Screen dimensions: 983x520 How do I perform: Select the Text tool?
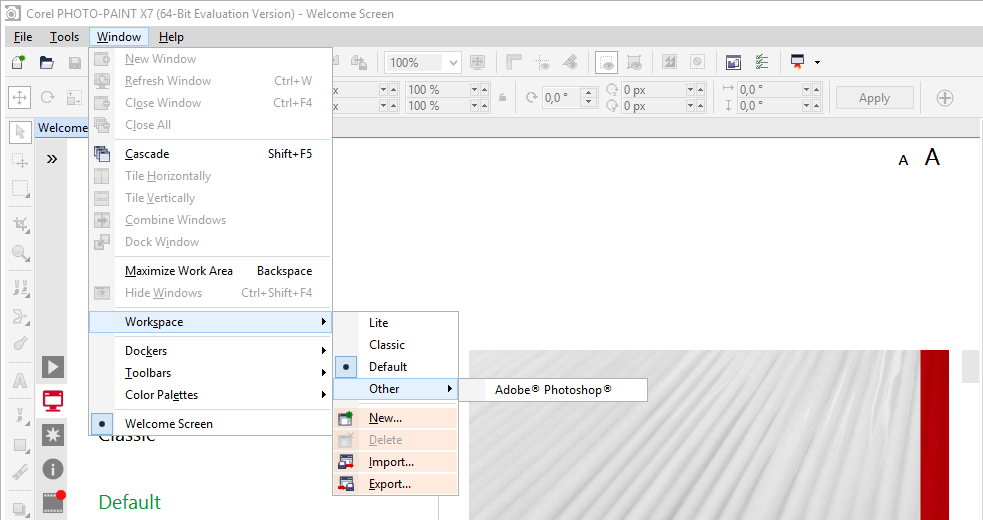click(x=20, y=381)
